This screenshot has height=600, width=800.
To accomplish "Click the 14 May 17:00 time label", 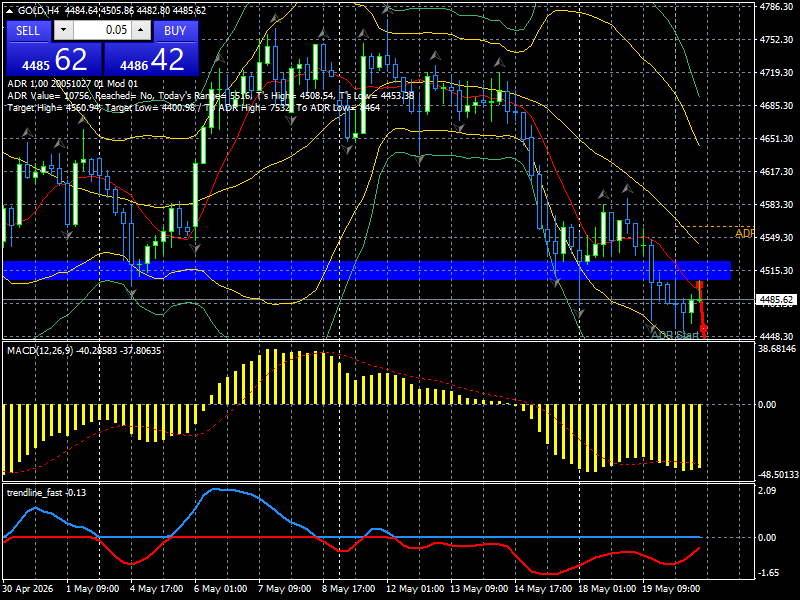I will 543,589.
